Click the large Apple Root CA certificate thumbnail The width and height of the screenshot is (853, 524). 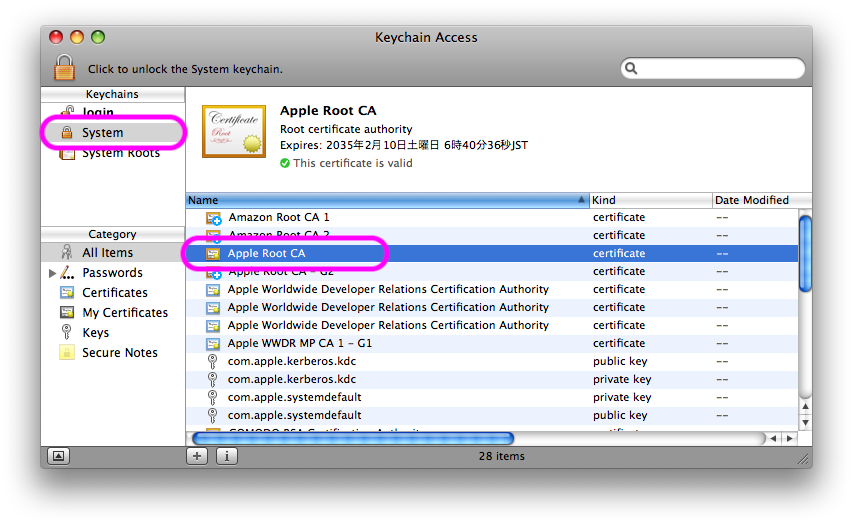(234, 131)
